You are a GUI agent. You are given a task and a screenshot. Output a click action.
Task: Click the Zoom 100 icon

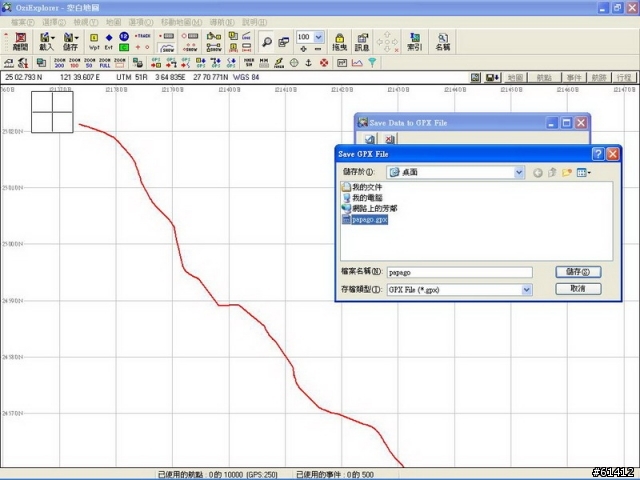tap(74, 63)
